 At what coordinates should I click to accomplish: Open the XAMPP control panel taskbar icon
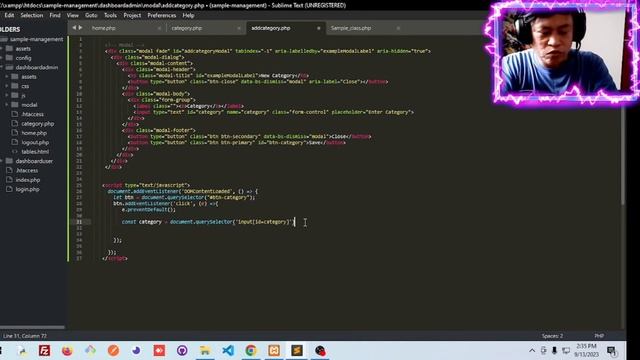[274, 351]
